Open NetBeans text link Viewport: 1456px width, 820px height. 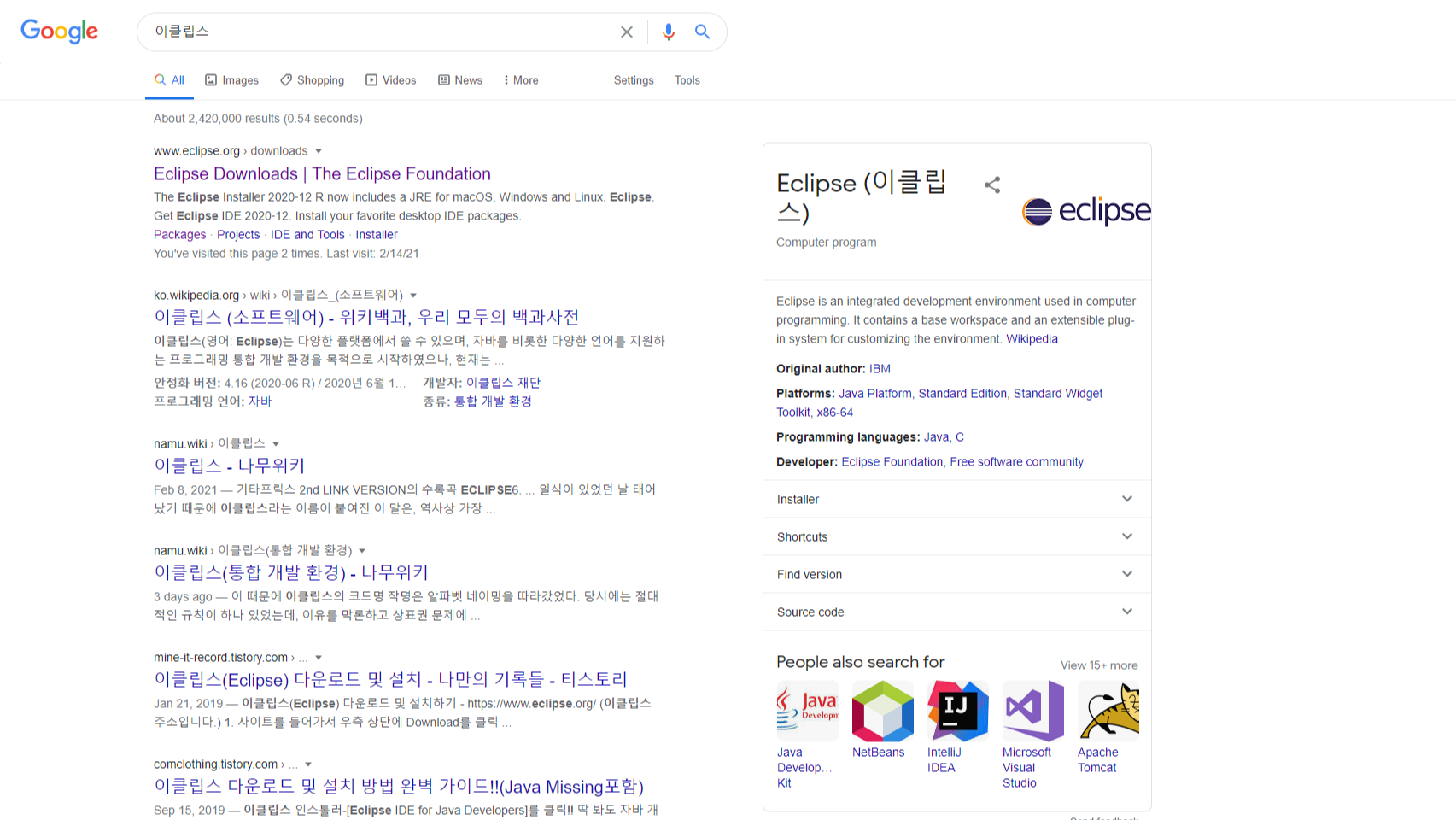click(878, 753)
